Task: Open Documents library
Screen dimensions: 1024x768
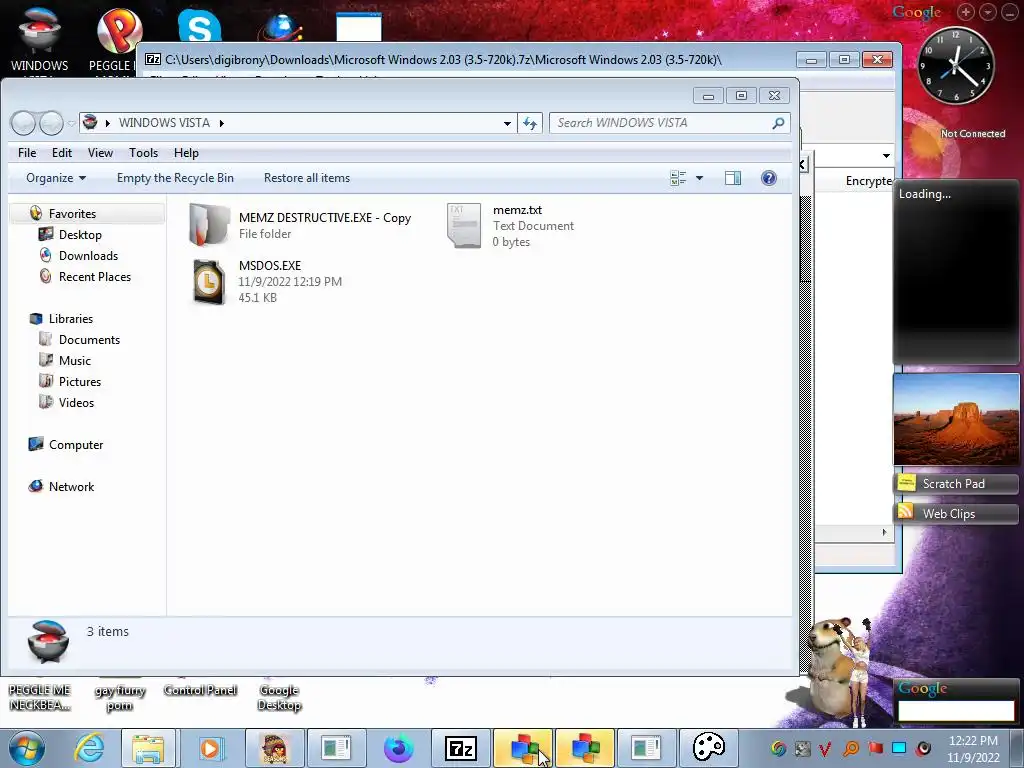Action: [x=89, y=340]
